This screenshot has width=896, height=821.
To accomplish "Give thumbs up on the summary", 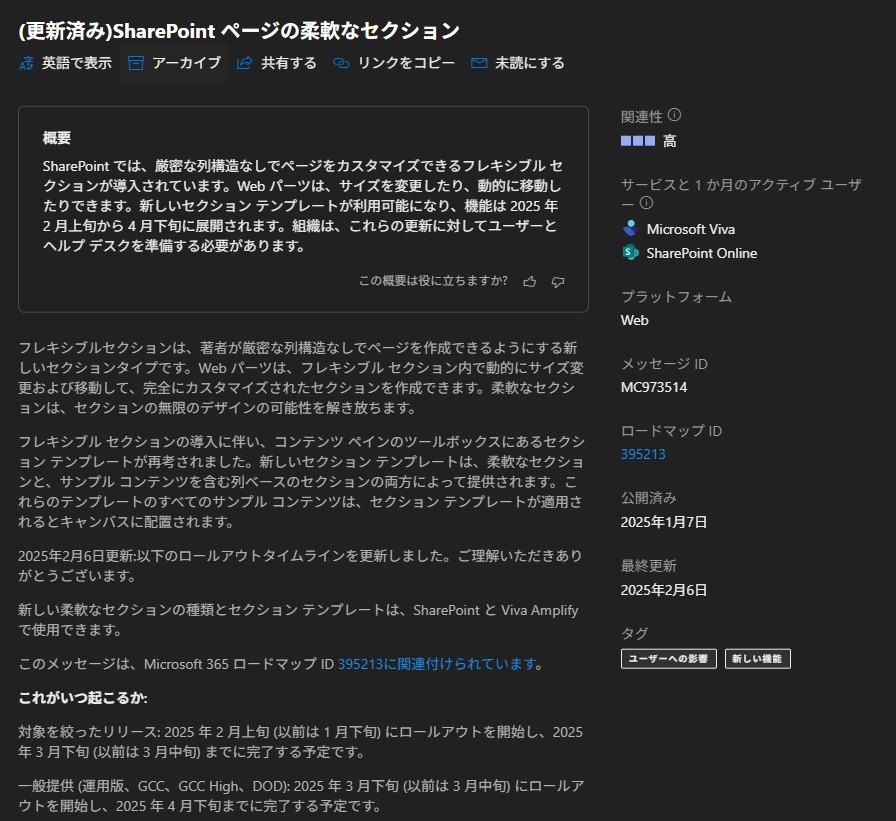I will (x=530, y=282).
